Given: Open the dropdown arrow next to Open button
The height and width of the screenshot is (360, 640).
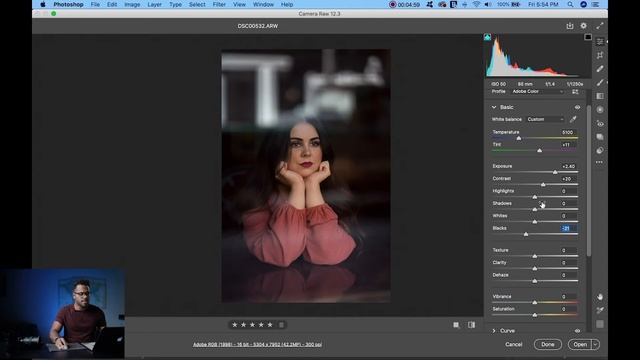Looking at the screenshot, I should pyautogui.click(x=596, y=344).
